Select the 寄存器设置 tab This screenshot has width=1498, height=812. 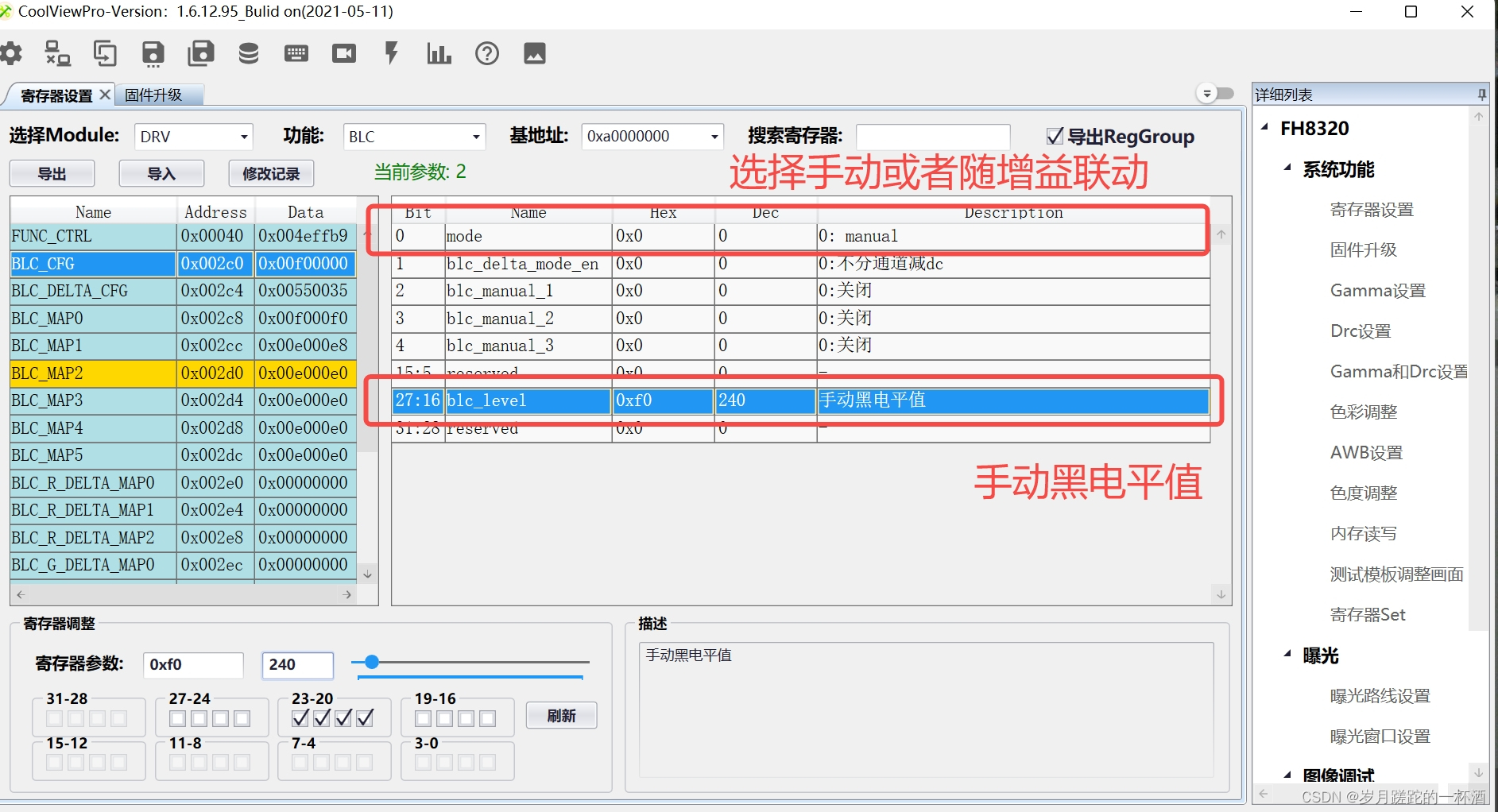(56, 95)
